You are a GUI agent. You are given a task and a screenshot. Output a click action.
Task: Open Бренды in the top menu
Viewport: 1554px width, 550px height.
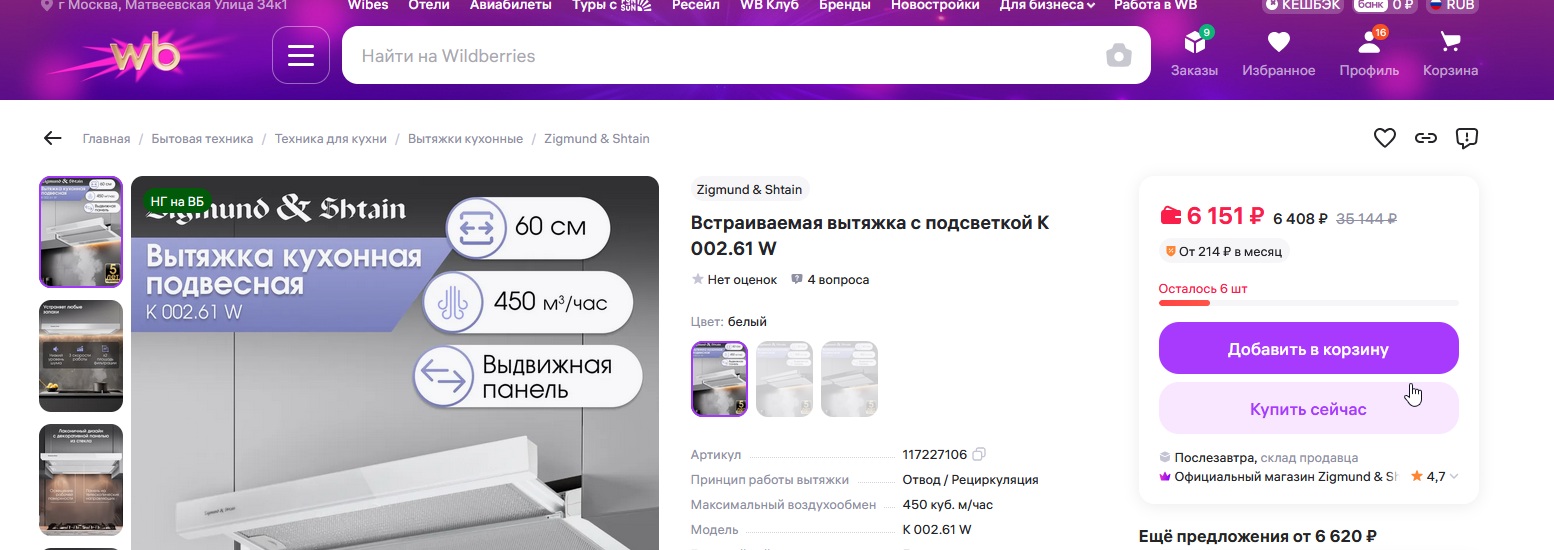tap(844, 5)
